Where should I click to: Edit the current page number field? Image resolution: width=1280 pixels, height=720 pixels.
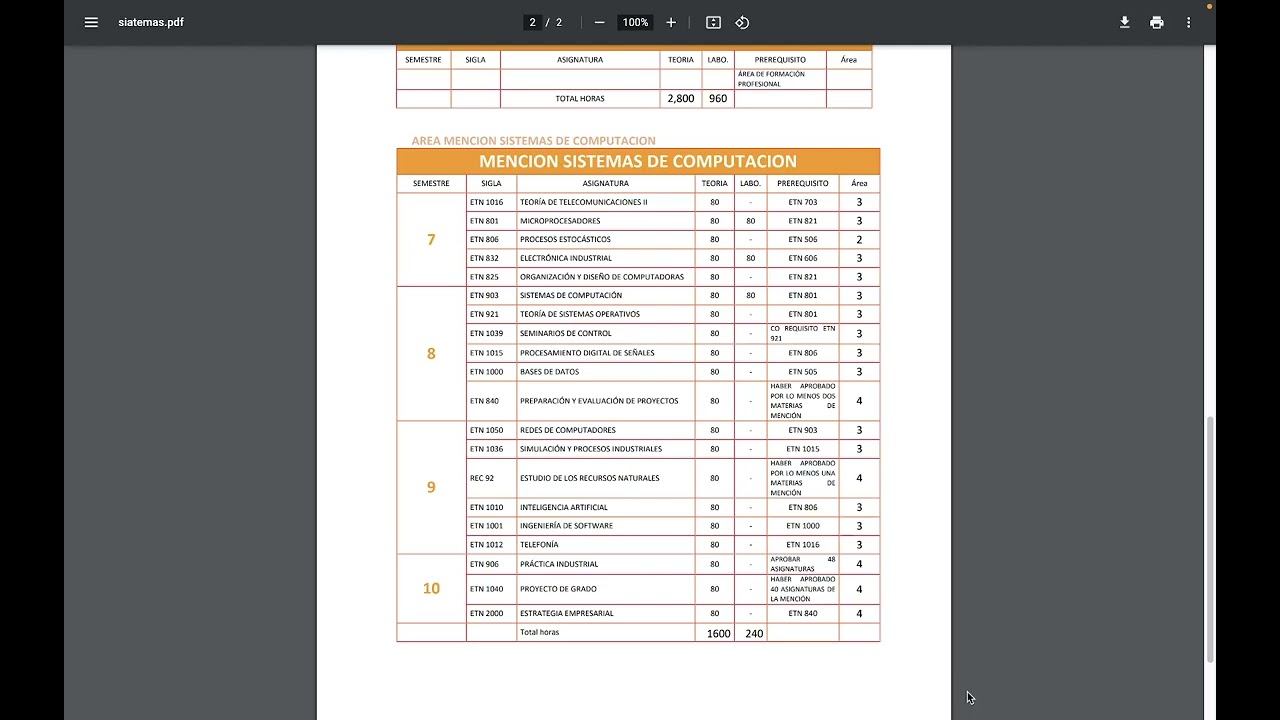533,22
